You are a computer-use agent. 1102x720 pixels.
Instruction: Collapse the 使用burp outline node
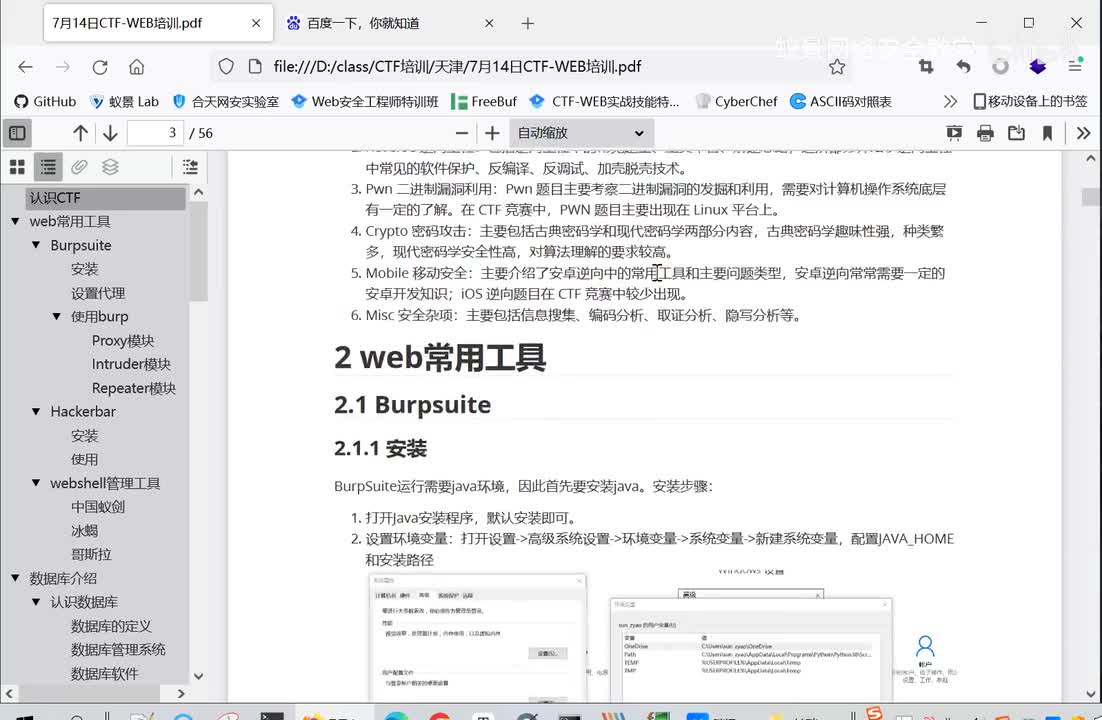coord(56,316)
